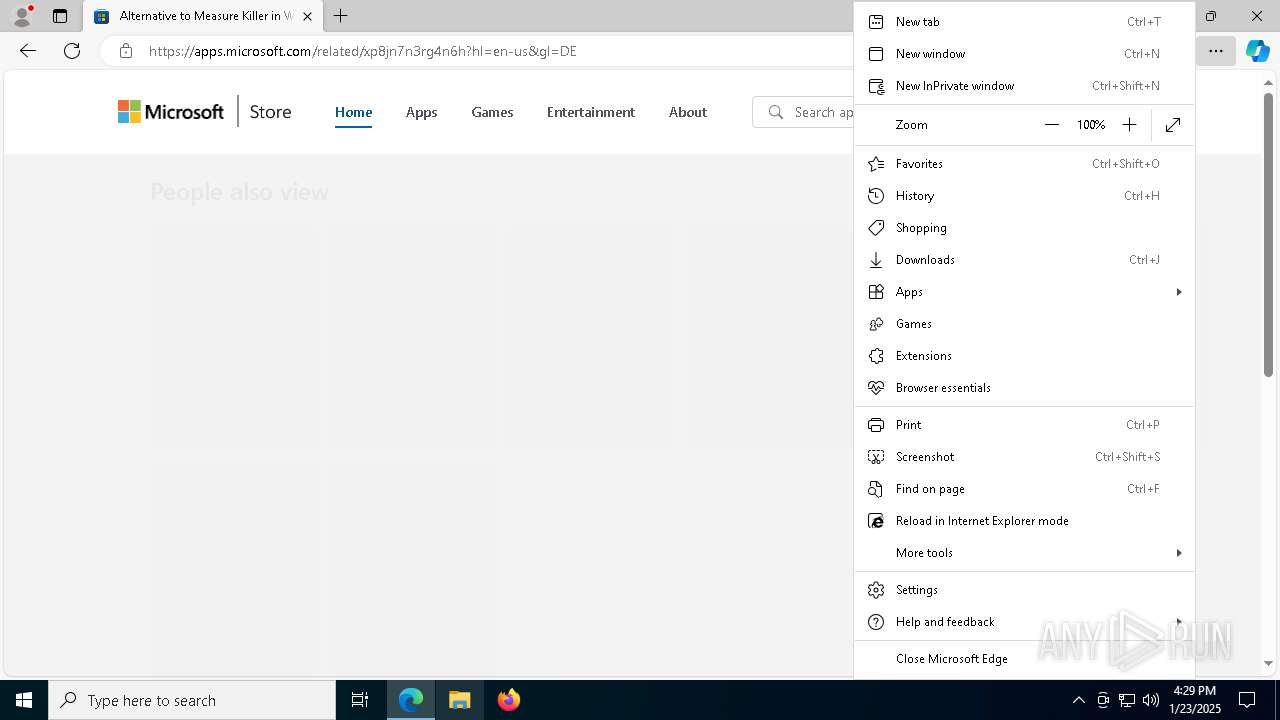Viewport: 1280px width, 720px height.
Task: Close the Alternative to Measure Killer tab
Action: [307, 16]
